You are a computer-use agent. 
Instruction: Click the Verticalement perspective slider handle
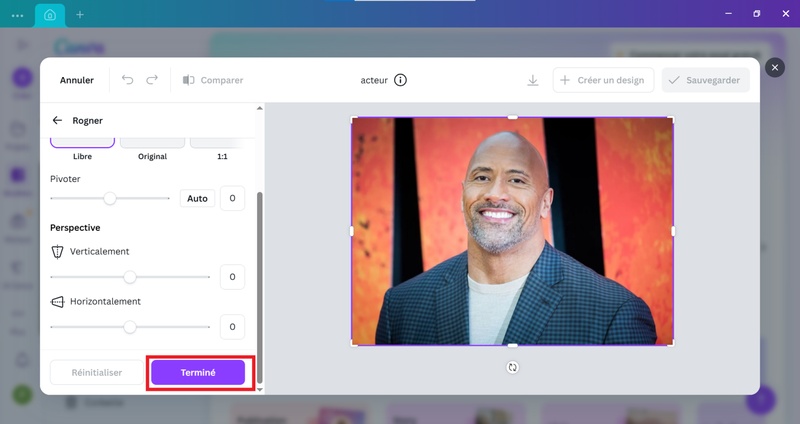pyautogui.click(x=130, y=277)
